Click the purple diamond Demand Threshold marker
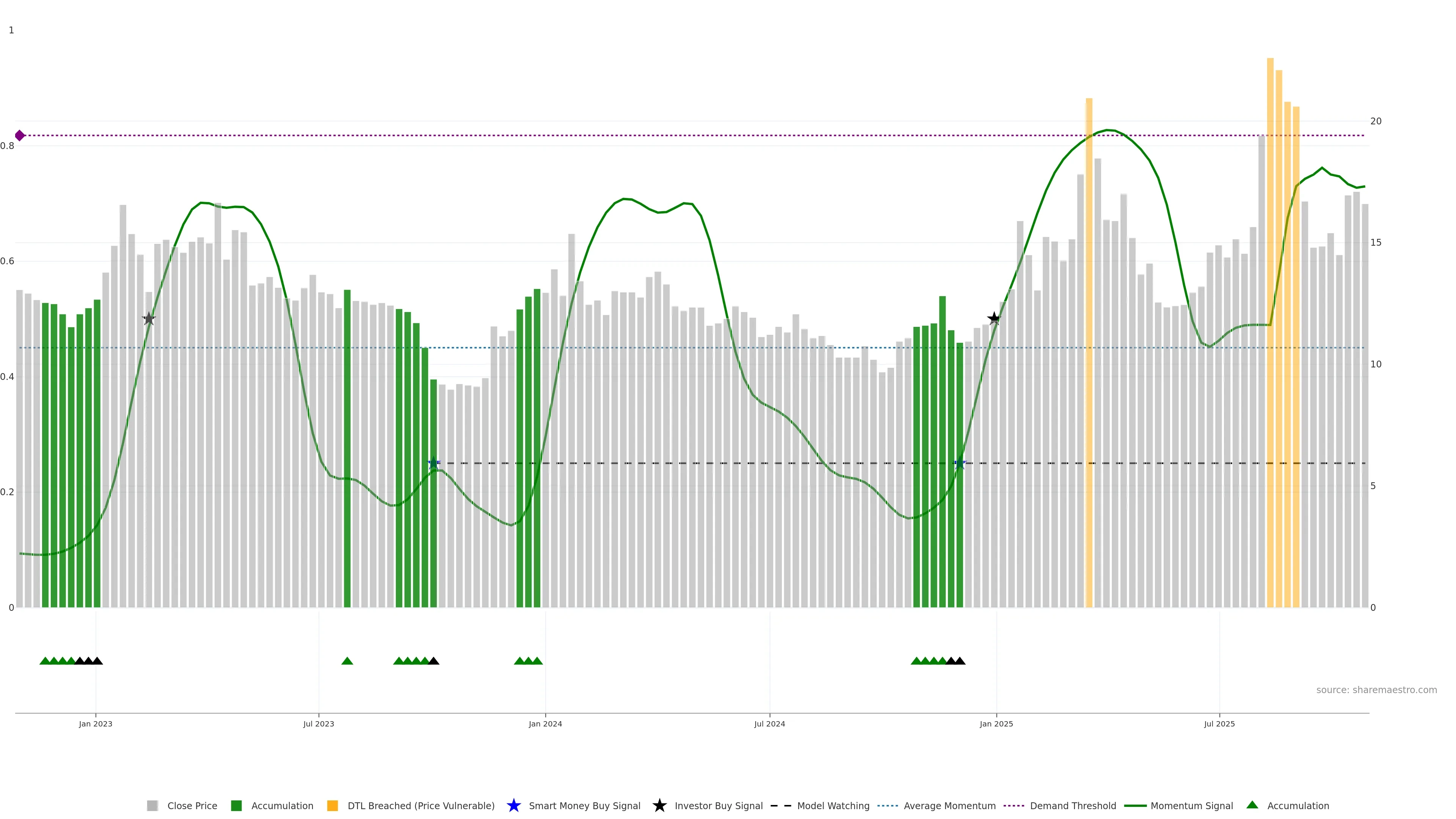 20,136
